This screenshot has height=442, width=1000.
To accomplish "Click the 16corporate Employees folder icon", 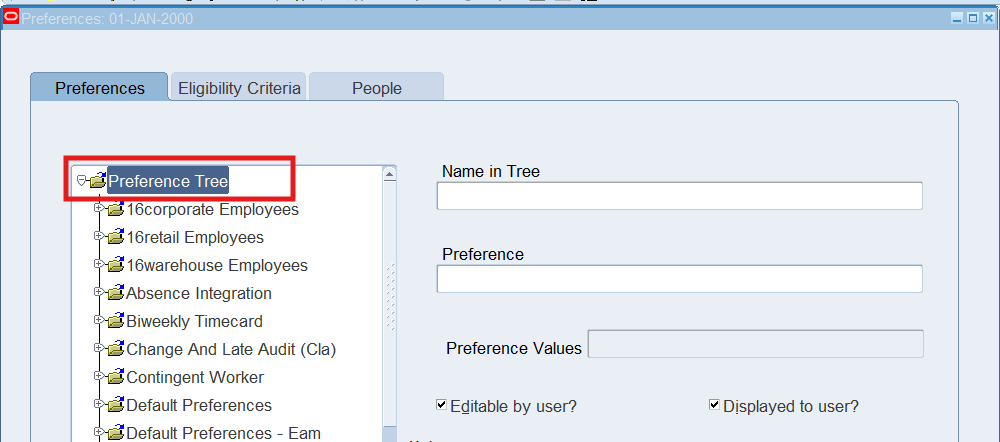I will click(x=115, y=210).
